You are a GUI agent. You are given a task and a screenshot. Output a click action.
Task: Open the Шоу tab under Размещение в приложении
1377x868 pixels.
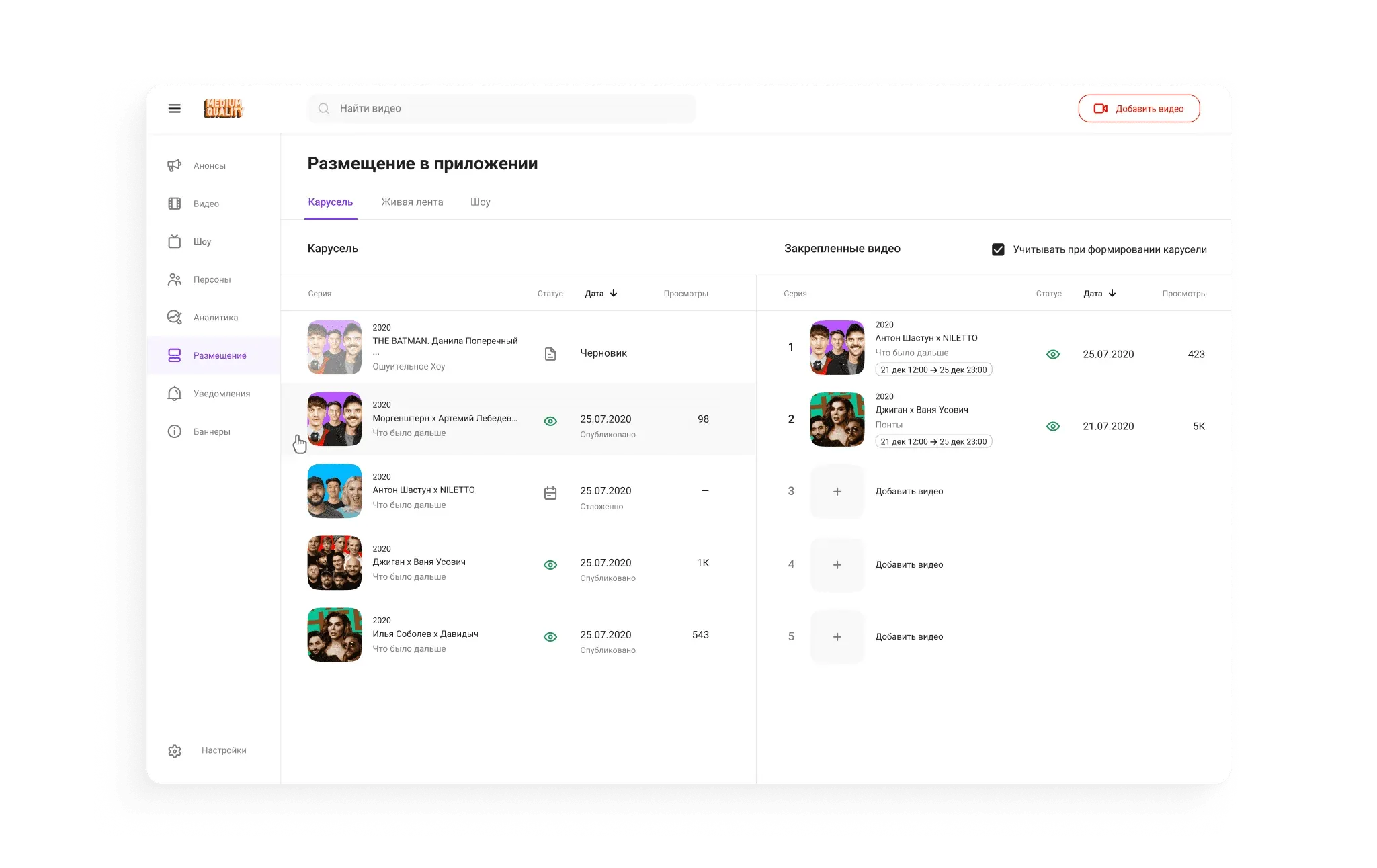point(481,202)
